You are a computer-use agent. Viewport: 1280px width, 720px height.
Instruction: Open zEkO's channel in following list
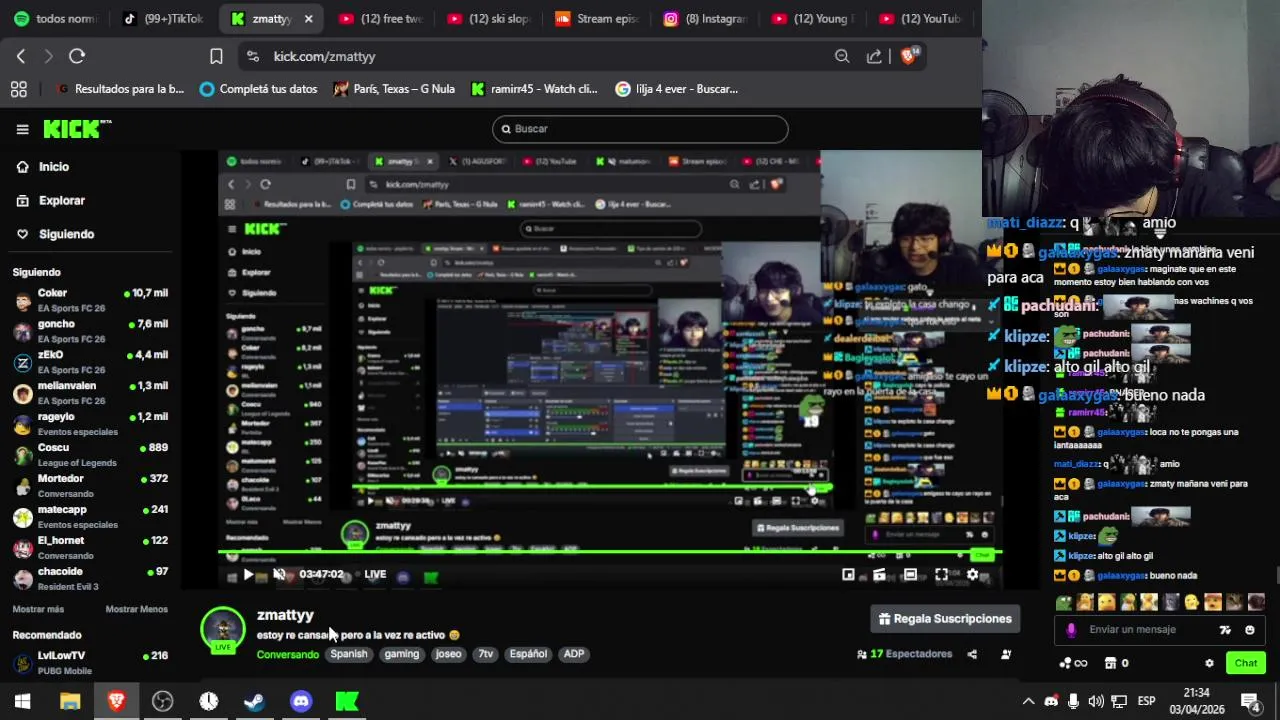(x=90, y=362)
